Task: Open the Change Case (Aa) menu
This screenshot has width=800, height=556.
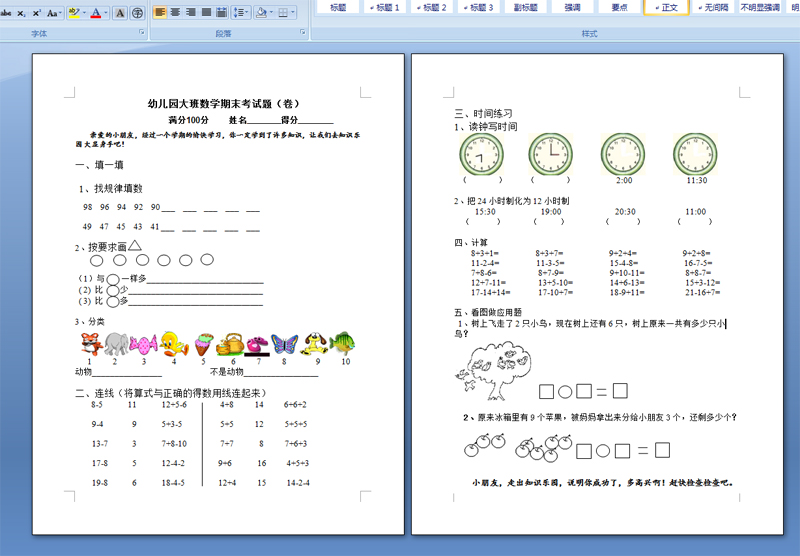Action: [54, 13]
